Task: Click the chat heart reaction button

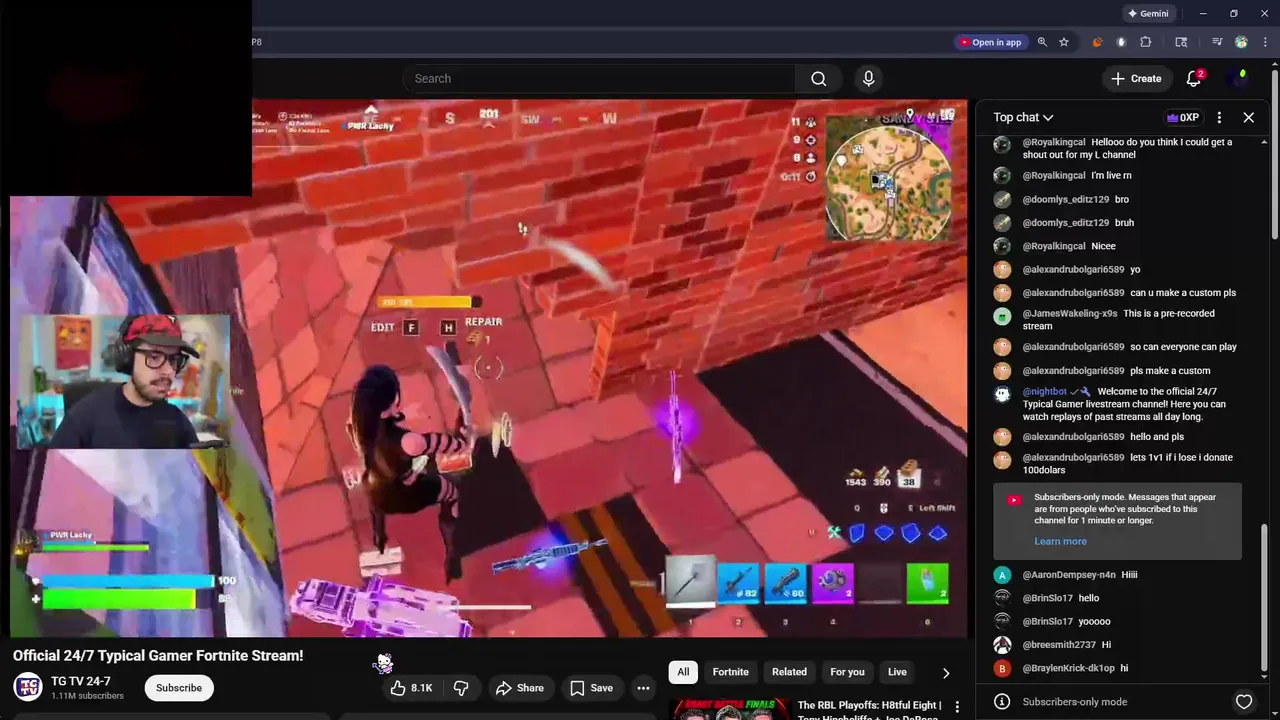Action: (1244, 702)
